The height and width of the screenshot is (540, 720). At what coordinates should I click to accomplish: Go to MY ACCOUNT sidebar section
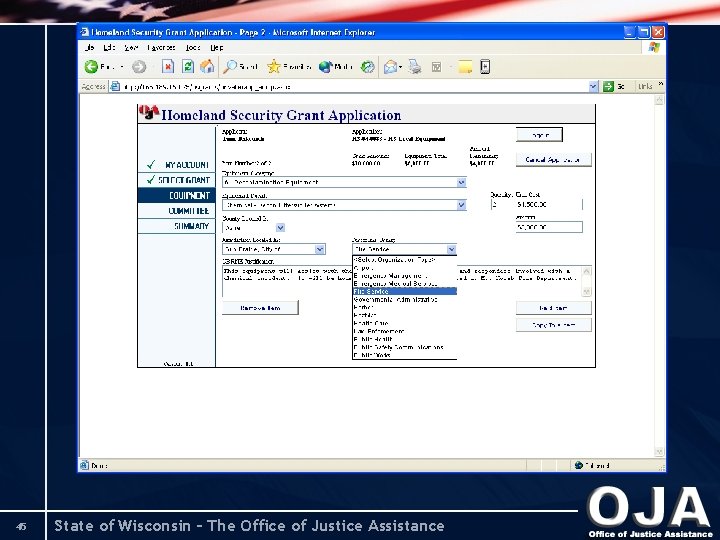coord(177,164)
